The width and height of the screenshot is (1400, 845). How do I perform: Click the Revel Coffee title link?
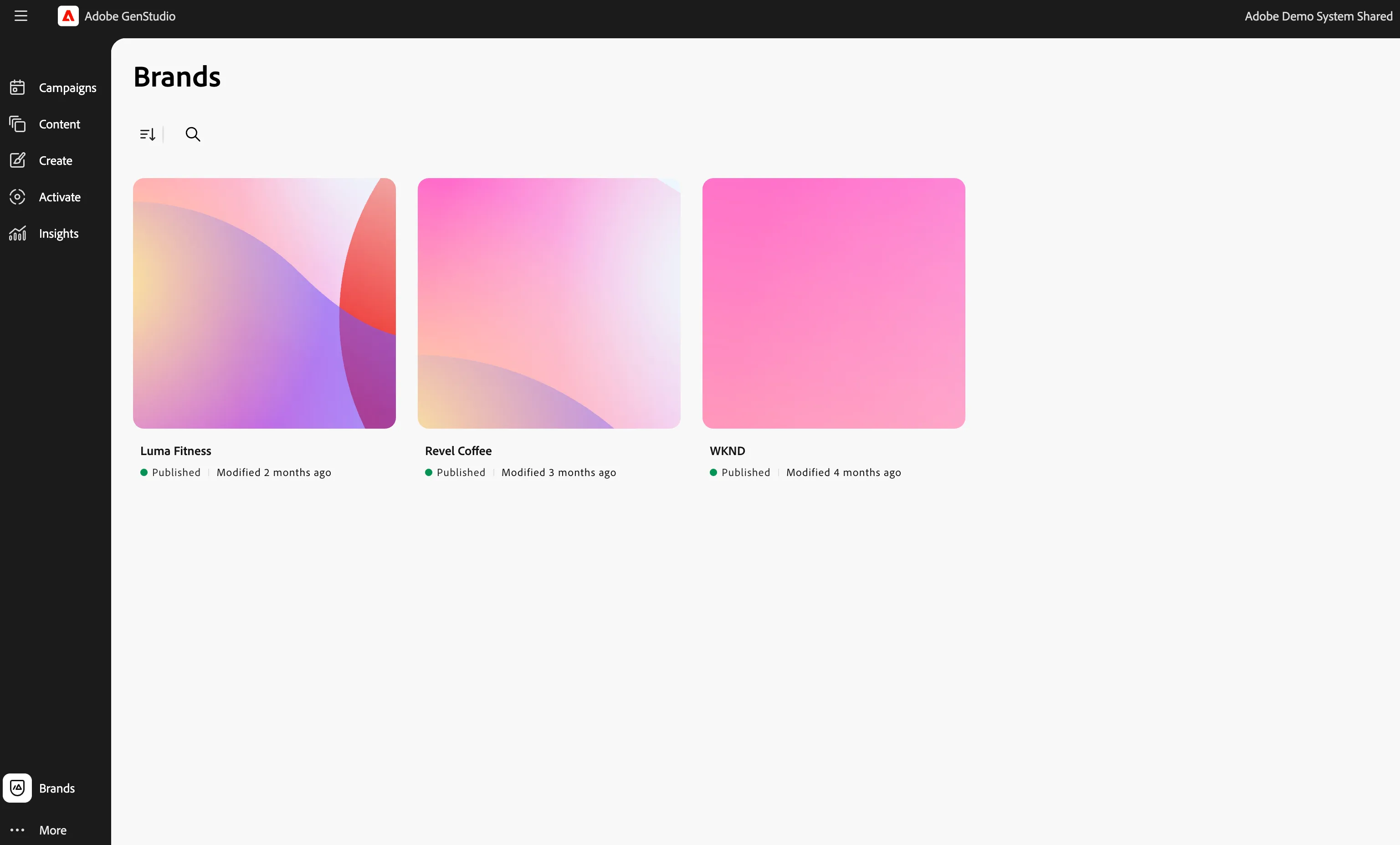click(458, 451)
